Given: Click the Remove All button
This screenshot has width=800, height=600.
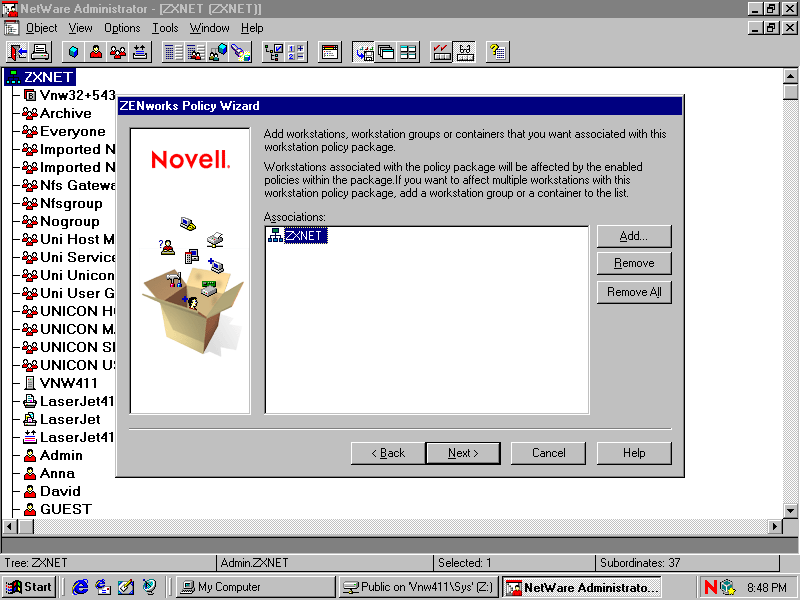Looking at the screenshot, I should click(634, 292).
